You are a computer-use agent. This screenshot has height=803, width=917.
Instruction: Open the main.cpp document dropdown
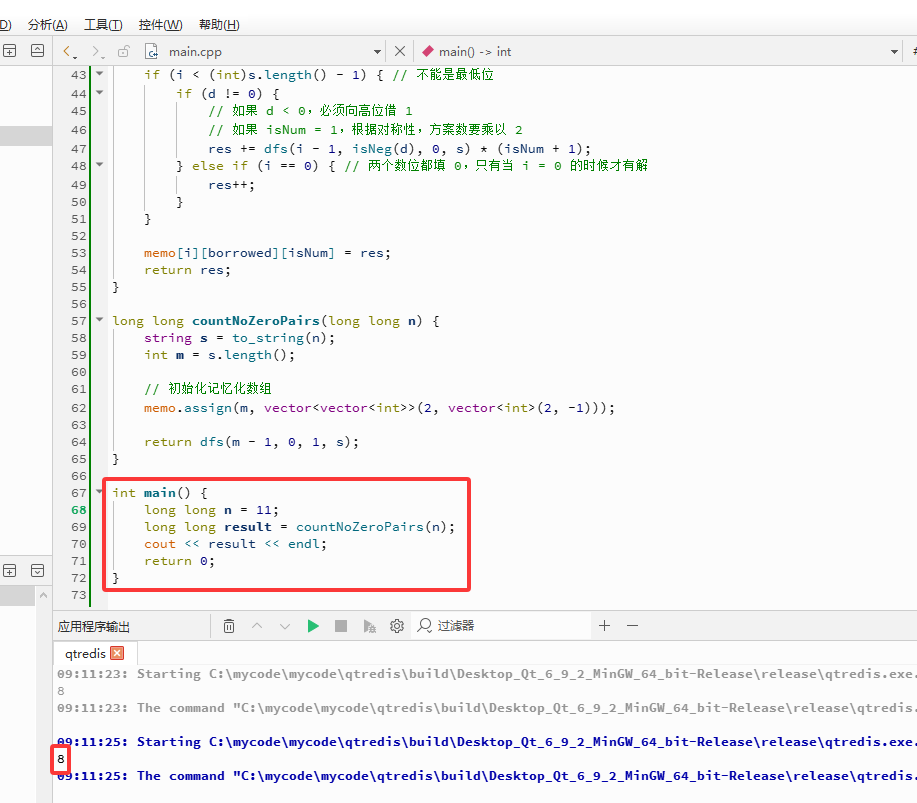377,52
